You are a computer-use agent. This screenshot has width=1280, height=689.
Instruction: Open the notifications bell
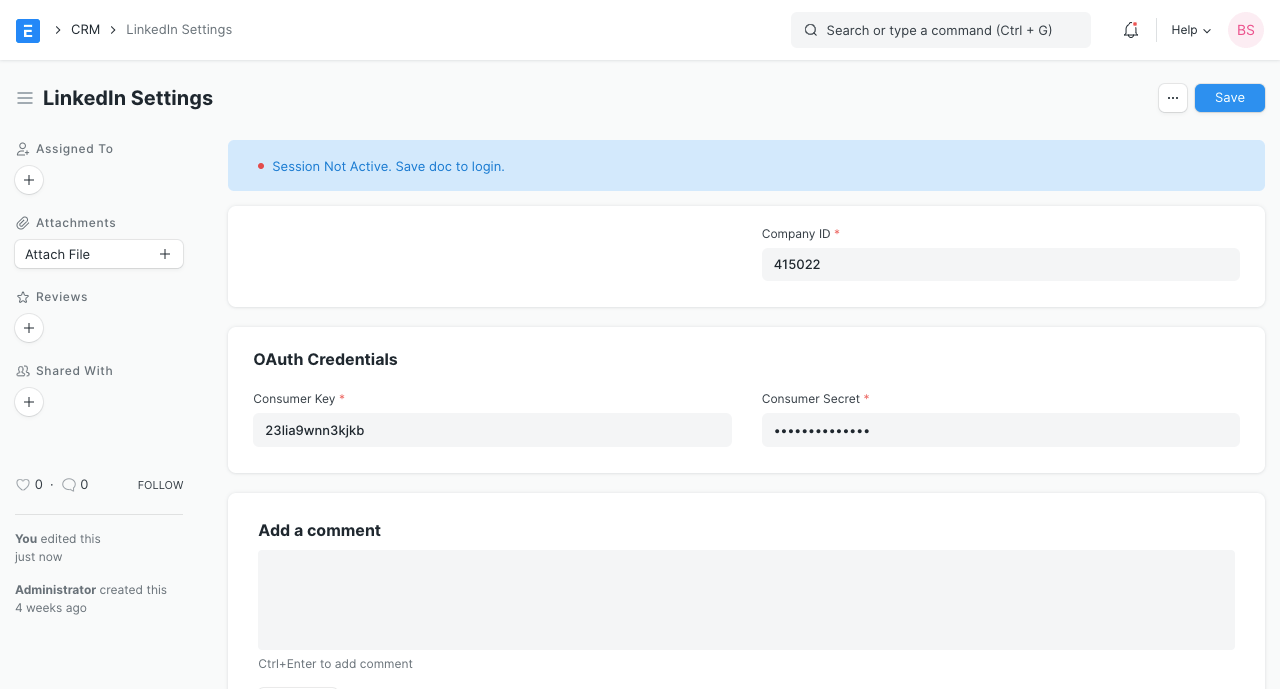(1131, 30)
